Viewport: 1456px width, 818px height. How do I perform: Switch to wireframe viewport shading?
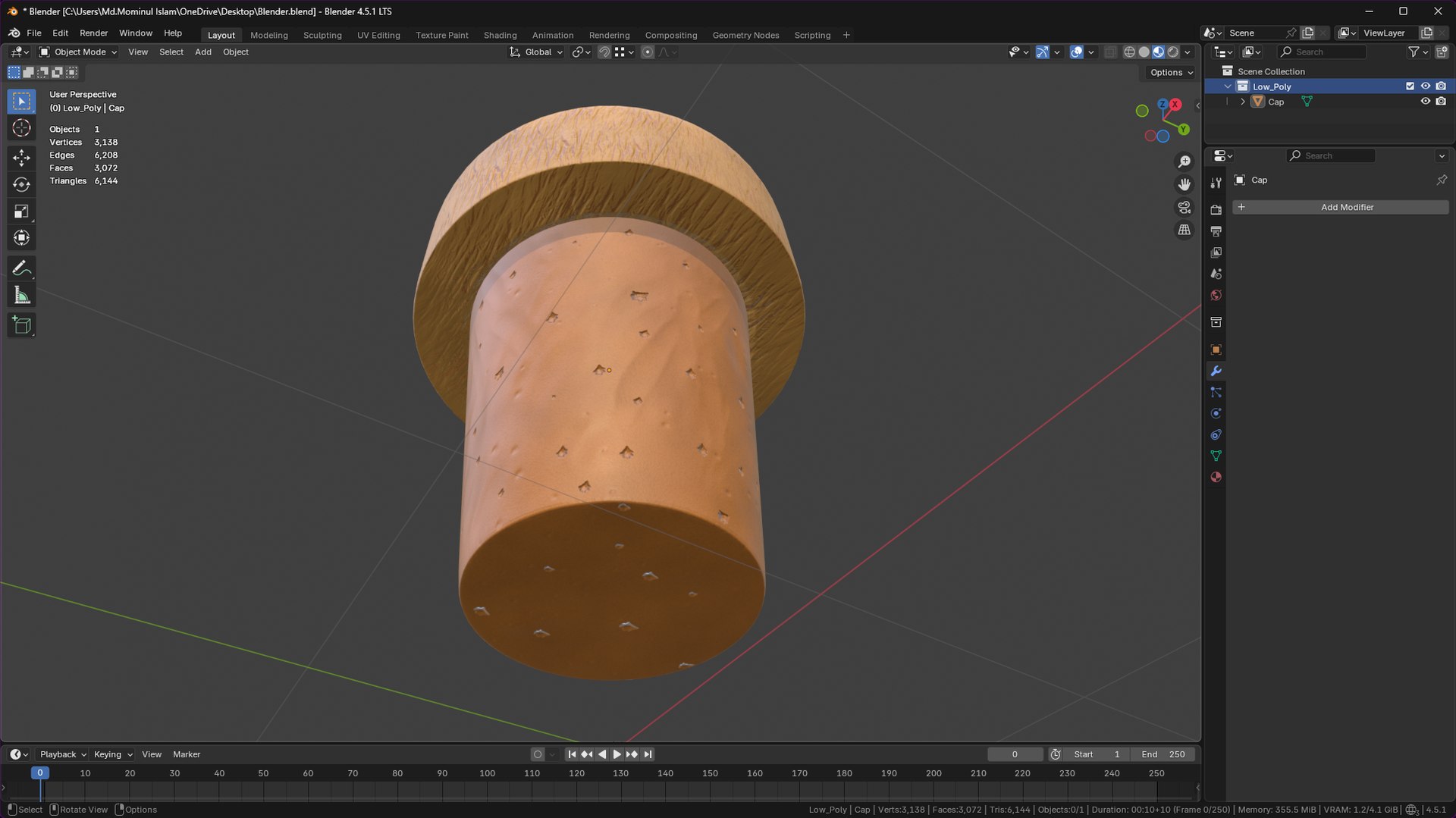click(x=1129, y=52)
